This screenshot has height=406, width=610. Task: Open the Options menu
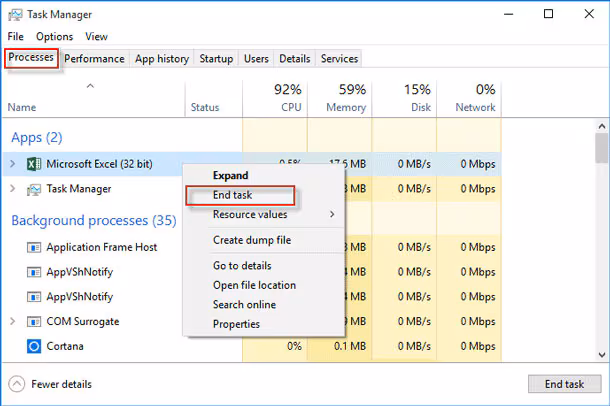[x=55, y=37]
